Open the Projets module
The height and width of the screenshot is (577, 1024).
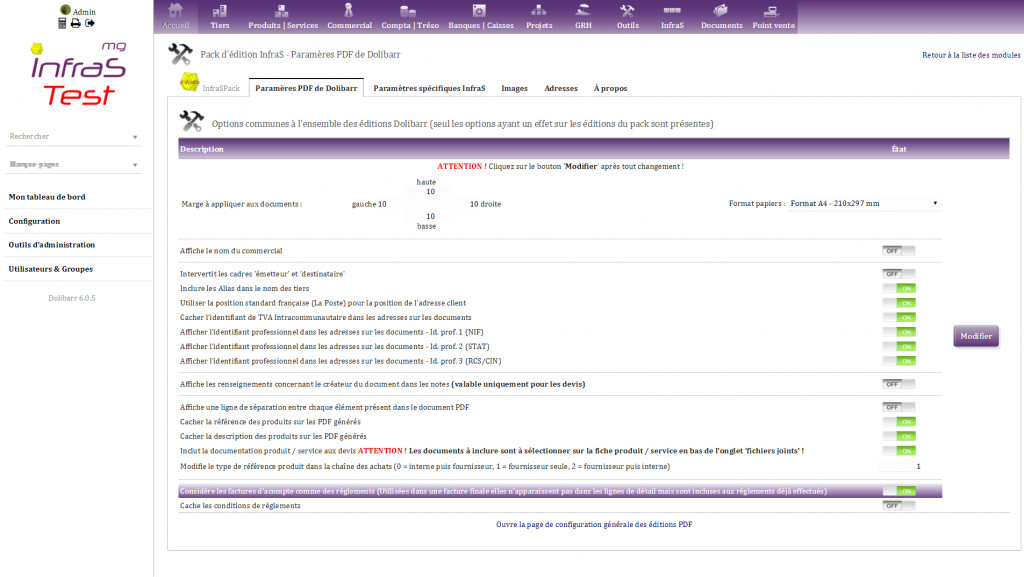coord(538,17)
